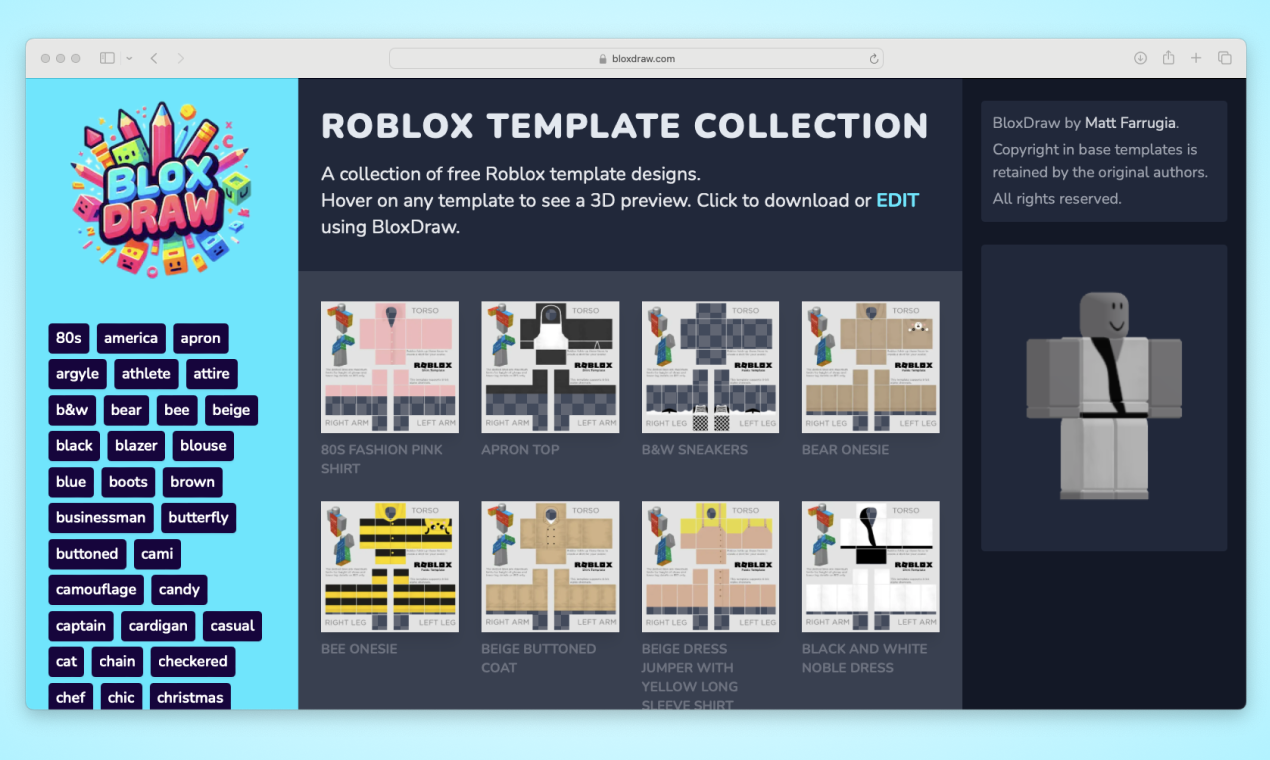This screenshot has height=760, width=1270.
Task: Choose the cardigan tag
Action: 158,626
